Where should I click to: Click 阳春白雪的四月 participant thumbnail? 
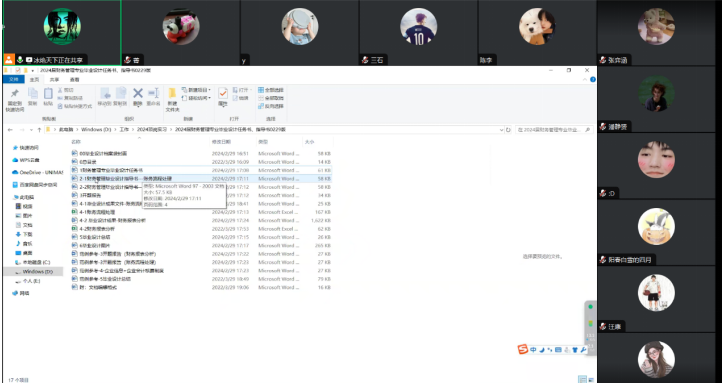coord(656,232)
